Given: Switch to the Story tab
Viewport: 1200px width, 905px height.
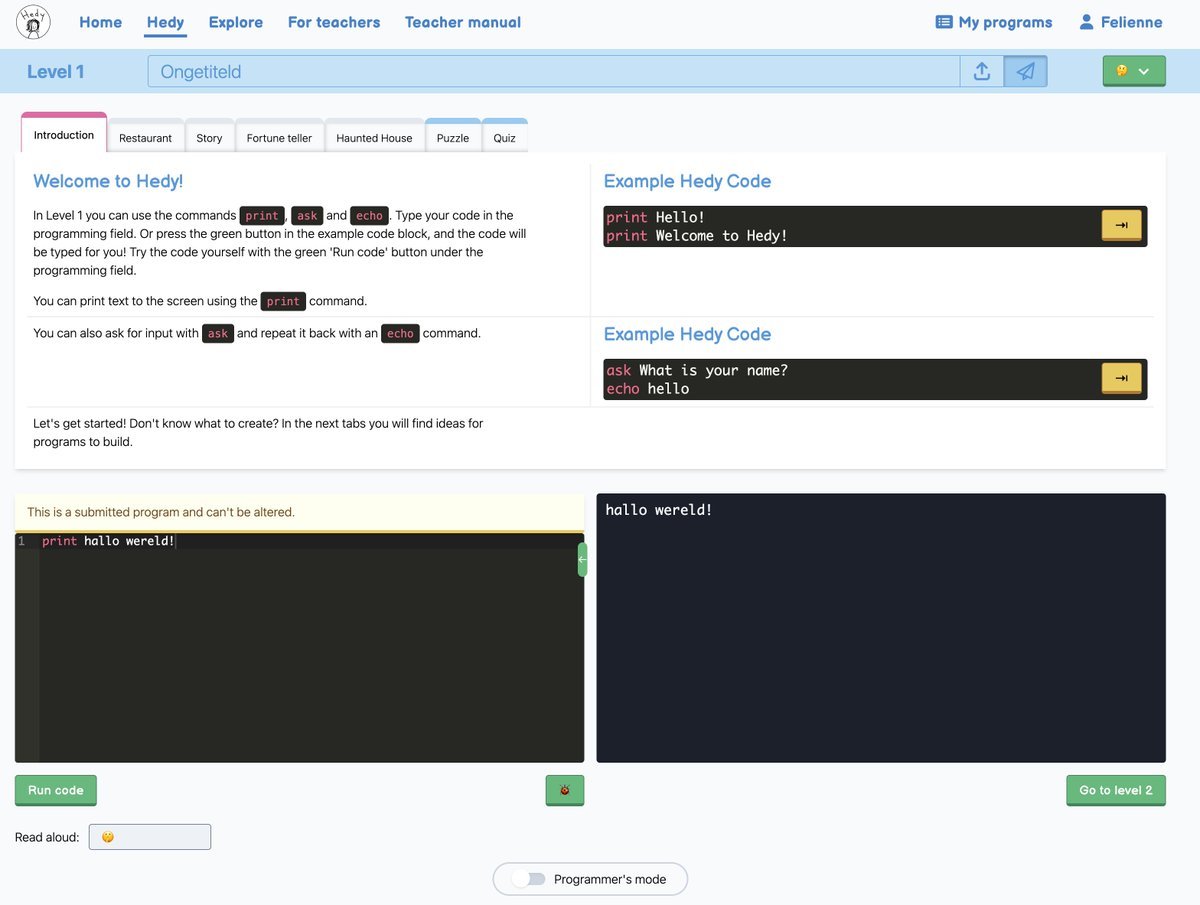Looking at the screenshot, I should [x=209, y=138].
